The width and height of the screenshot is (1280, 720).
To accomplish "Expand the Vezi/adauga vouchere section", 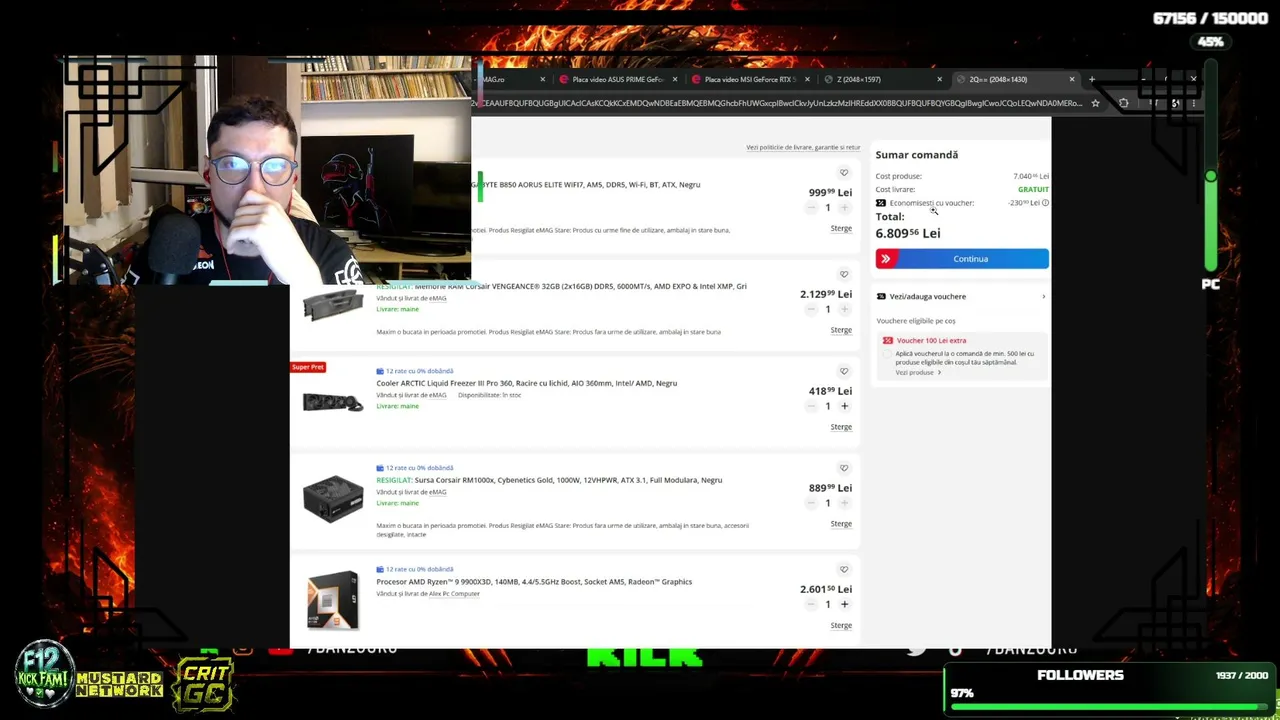I will (961, 297).
